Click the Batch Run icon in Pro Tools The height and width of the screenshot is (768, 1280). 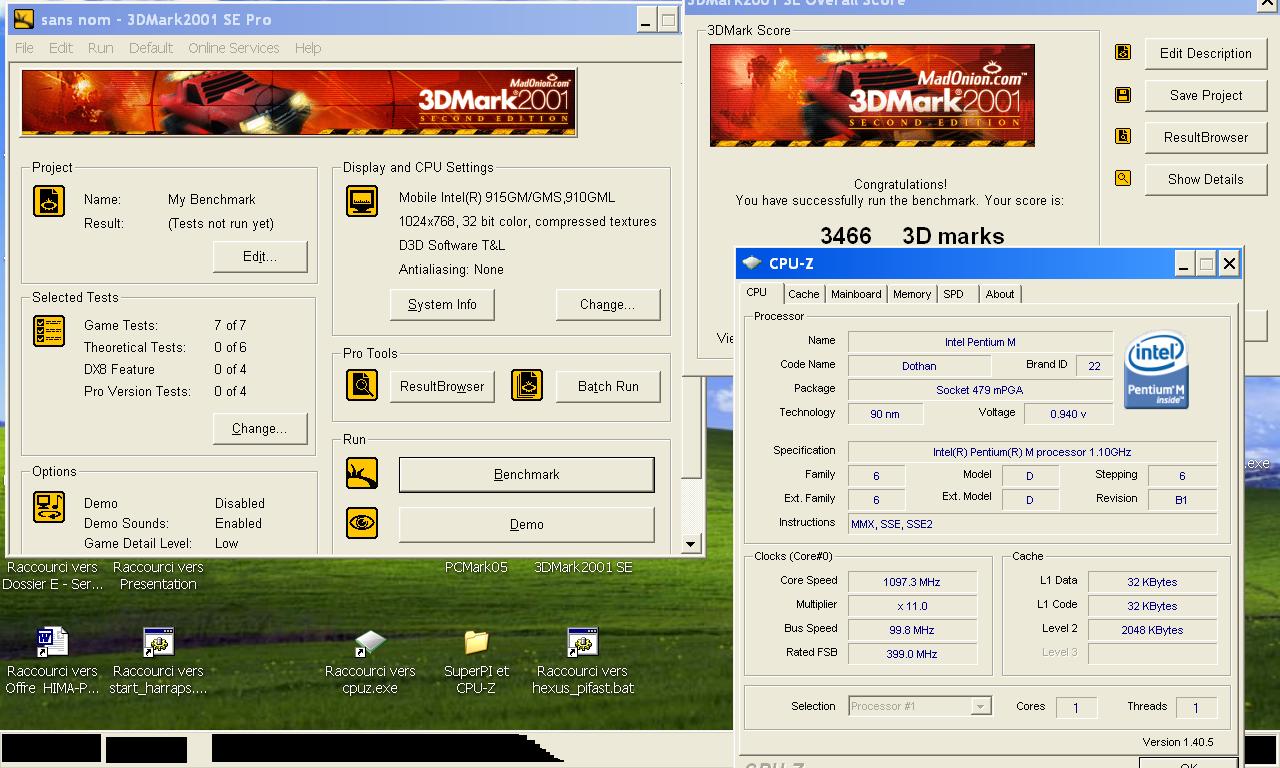pyautogui.click(x=527, y=385)
